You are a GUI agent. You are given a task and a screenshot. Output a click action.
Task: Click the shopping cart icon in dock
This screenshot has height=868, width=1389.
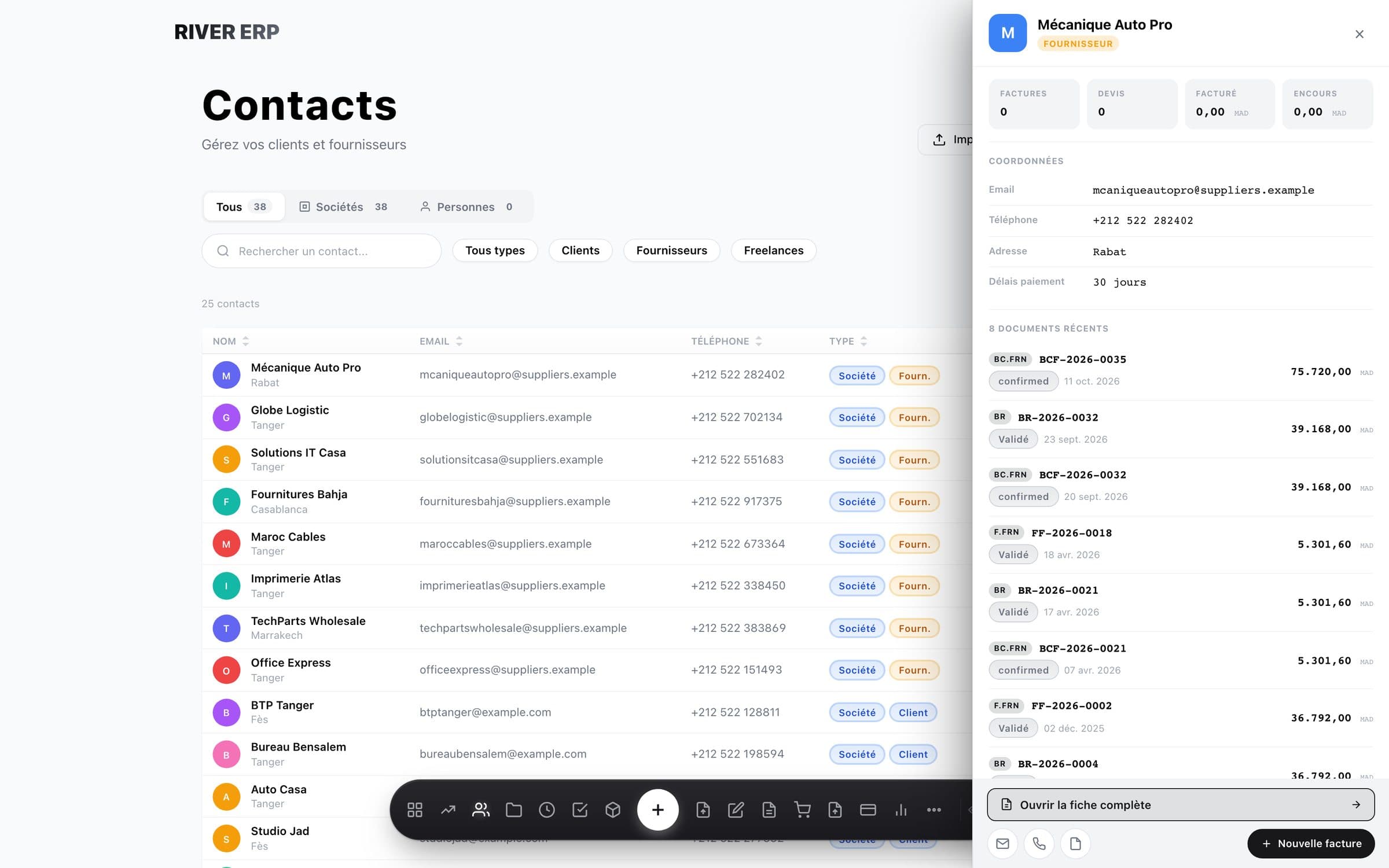pyautogui.click(x=802, y=810)
